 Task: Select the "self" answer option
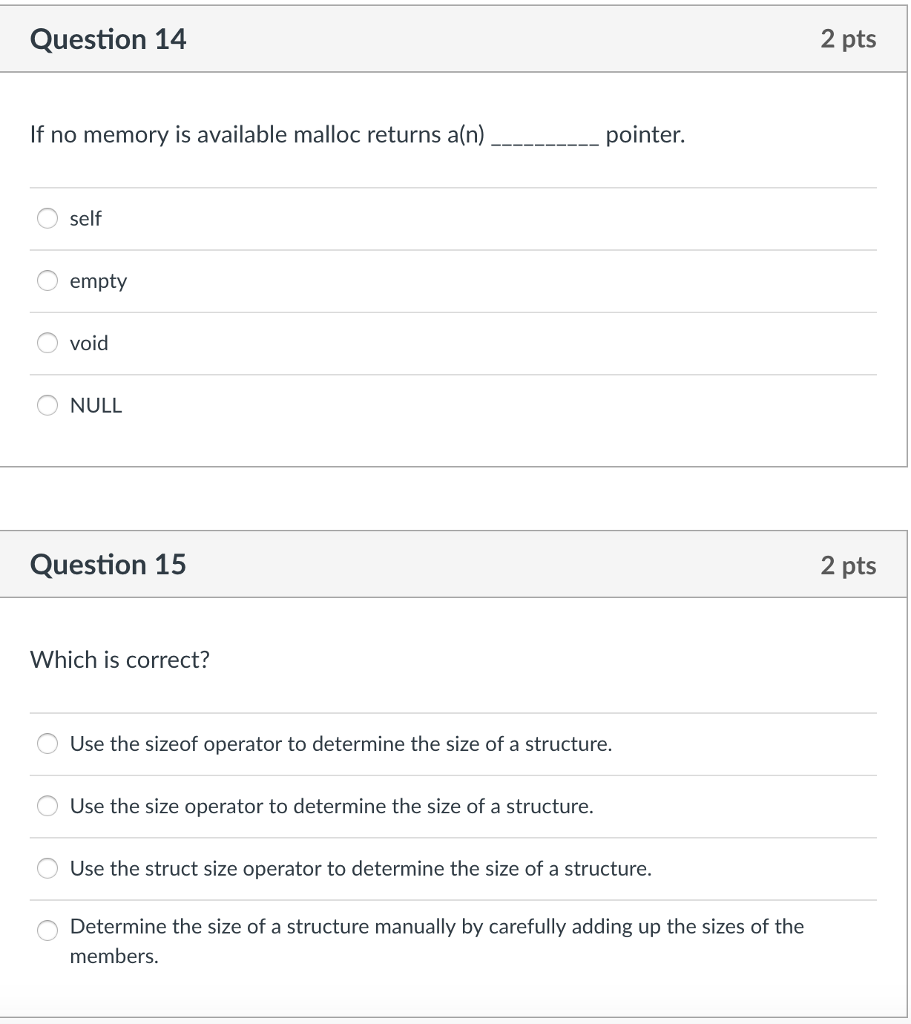tap(46, 218)
